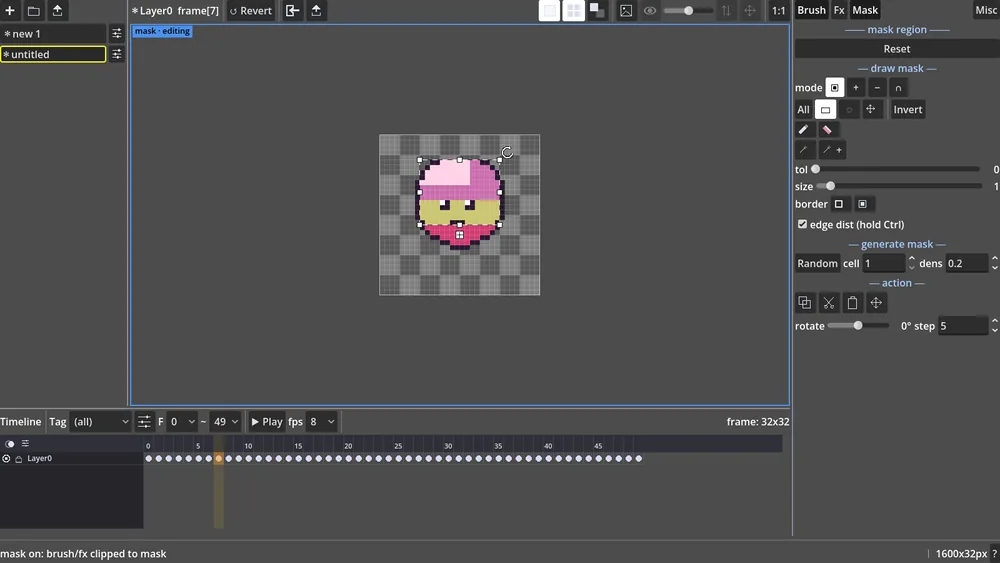Switch to the Brush tab
This screenshot has height=563, width=1000.
811,10
